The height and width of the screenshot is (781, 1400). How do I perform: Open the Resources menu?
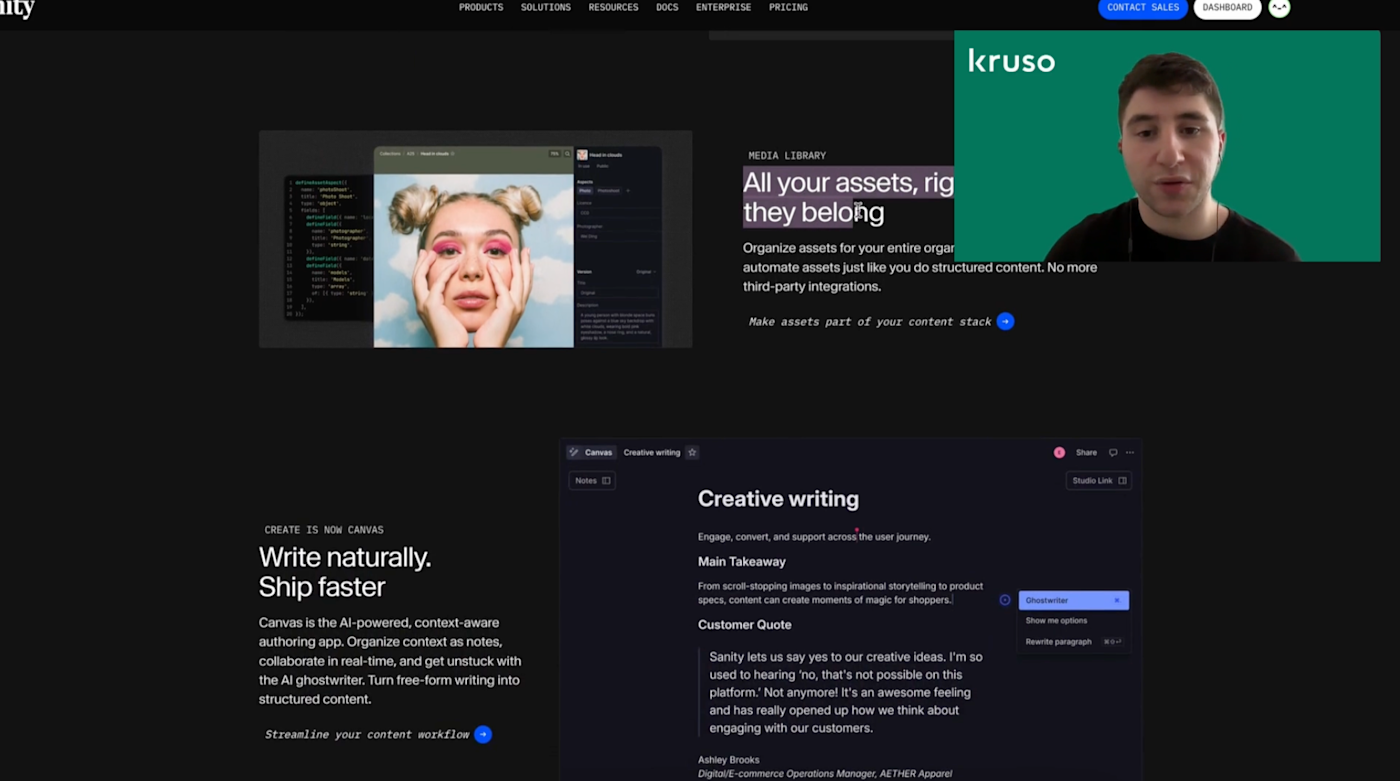pos(613,7)
